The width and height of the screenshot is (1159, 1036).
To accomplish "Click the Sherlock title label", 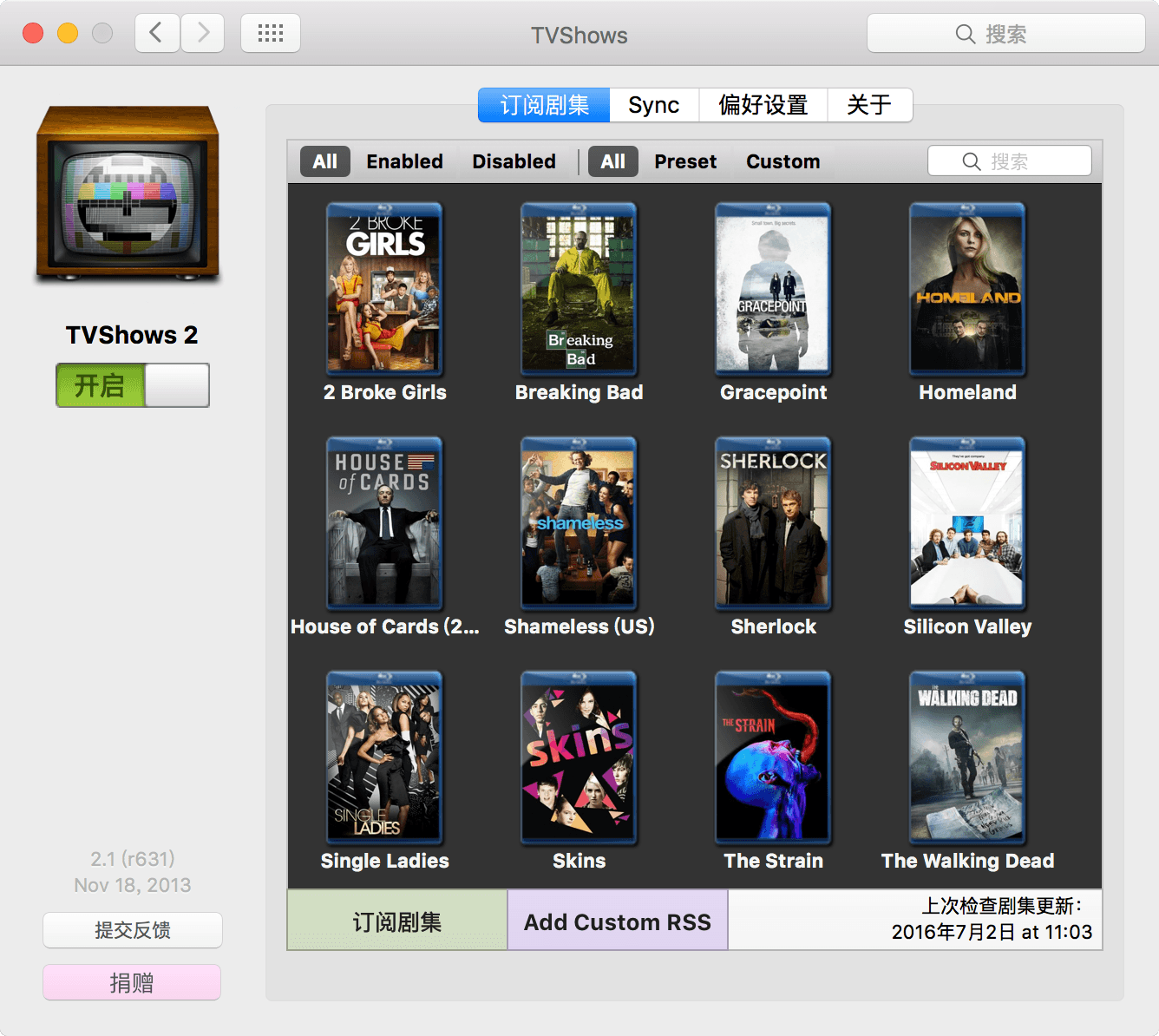I will (x=773, y=626).
